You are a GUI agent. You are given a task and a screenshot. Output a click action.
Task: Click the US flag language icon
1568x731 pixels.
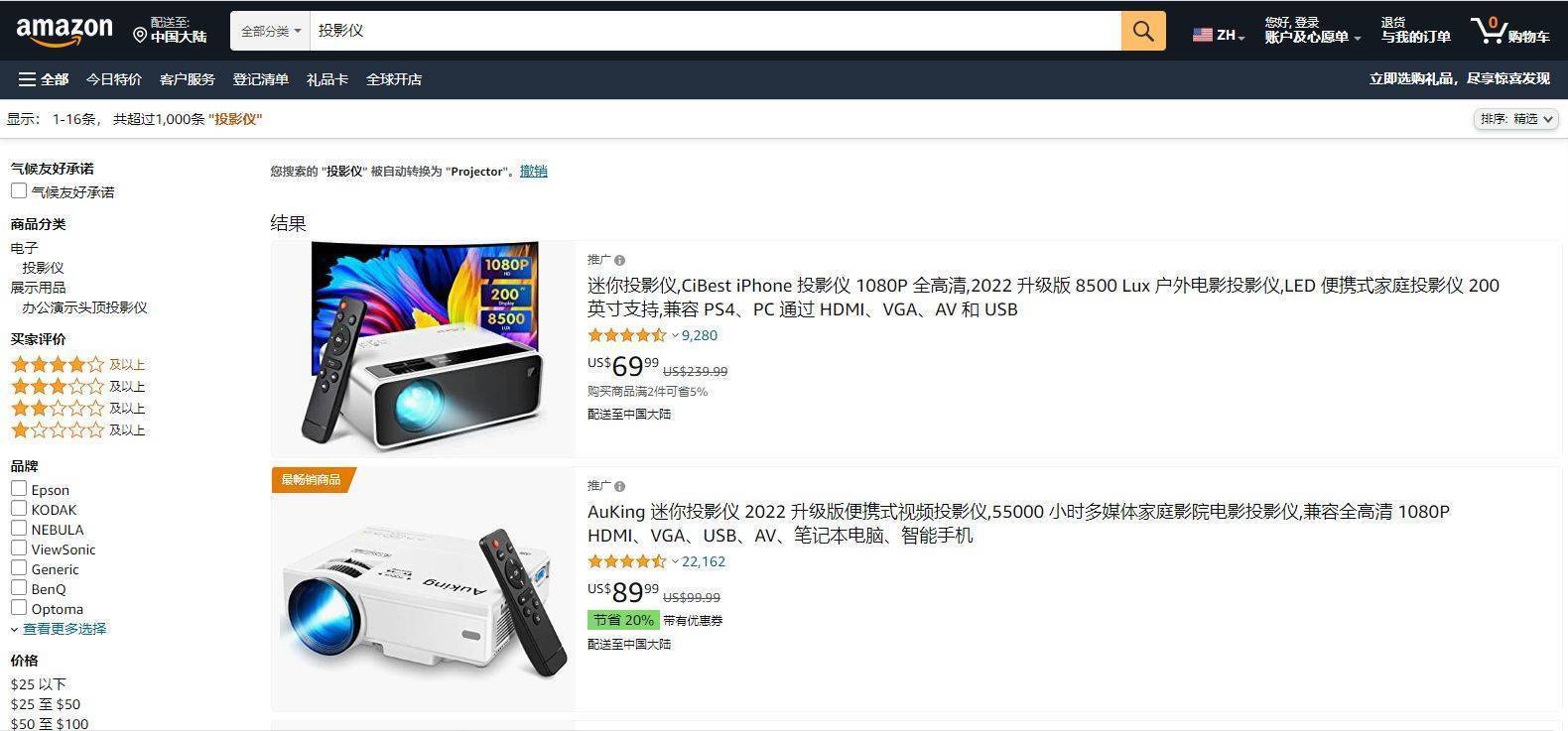tap(1203, 35)
